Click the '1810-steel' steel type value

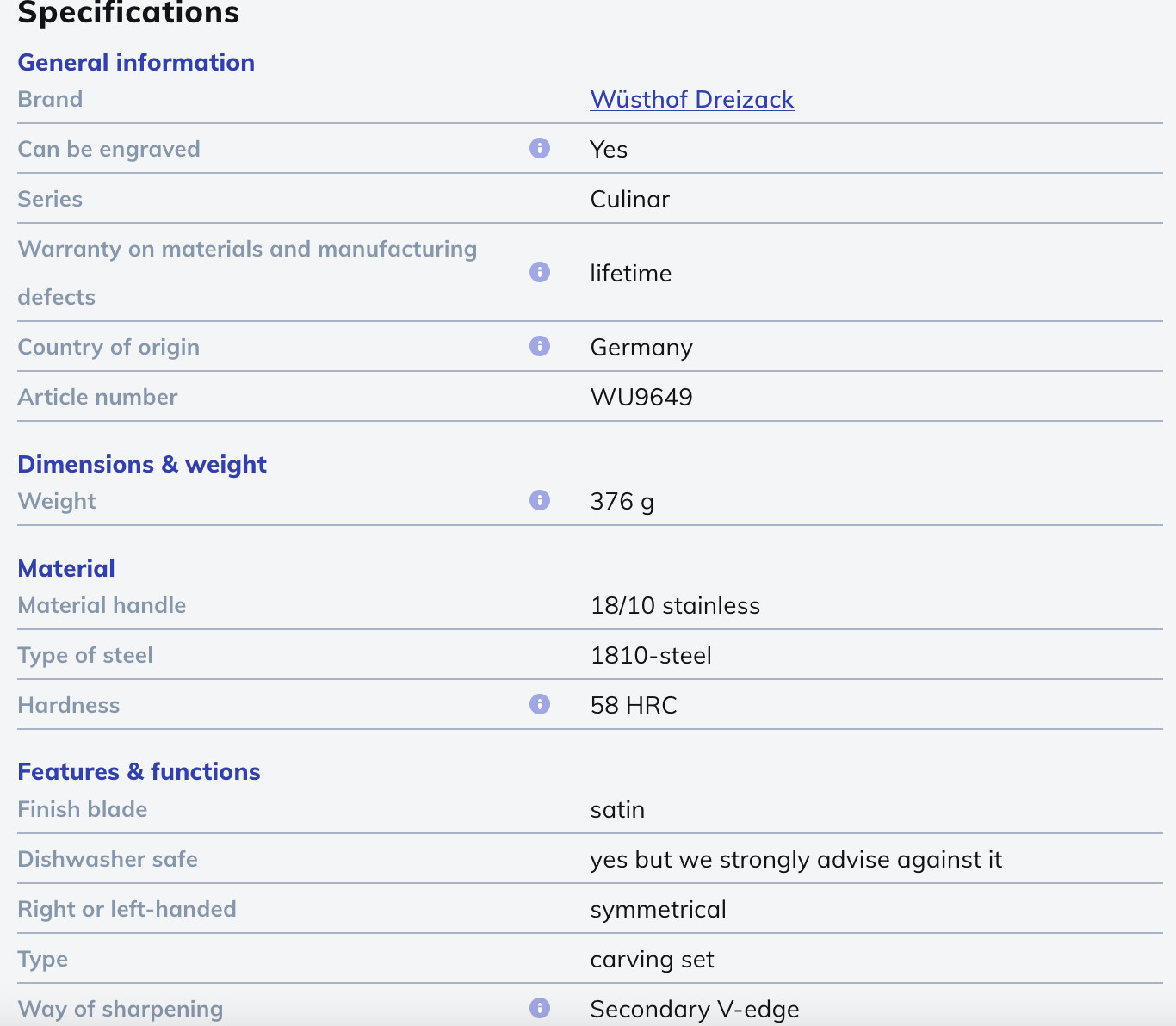point(651,655)
